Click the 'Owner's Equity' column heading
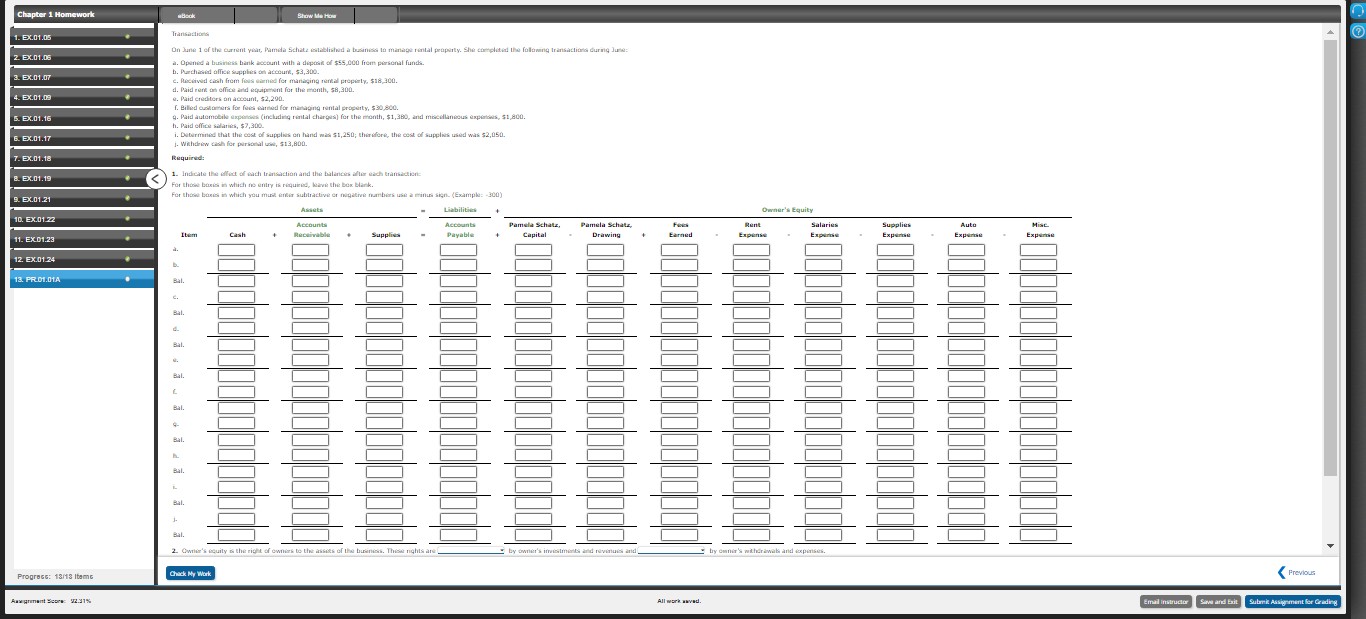The height and width of the screenshot is (619, 1366). 787,210
